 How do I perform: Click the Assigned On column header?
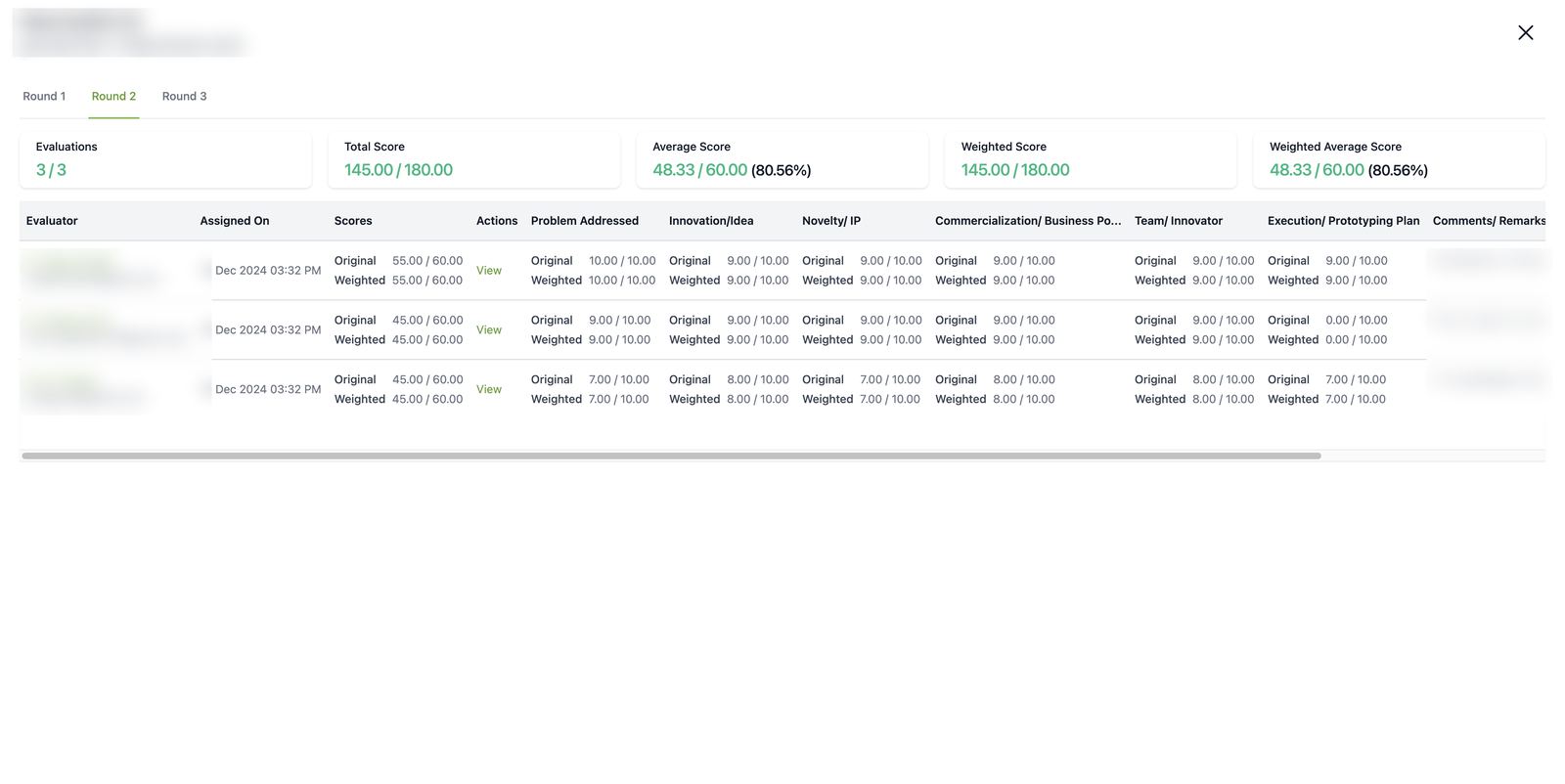tap(235, 221)
